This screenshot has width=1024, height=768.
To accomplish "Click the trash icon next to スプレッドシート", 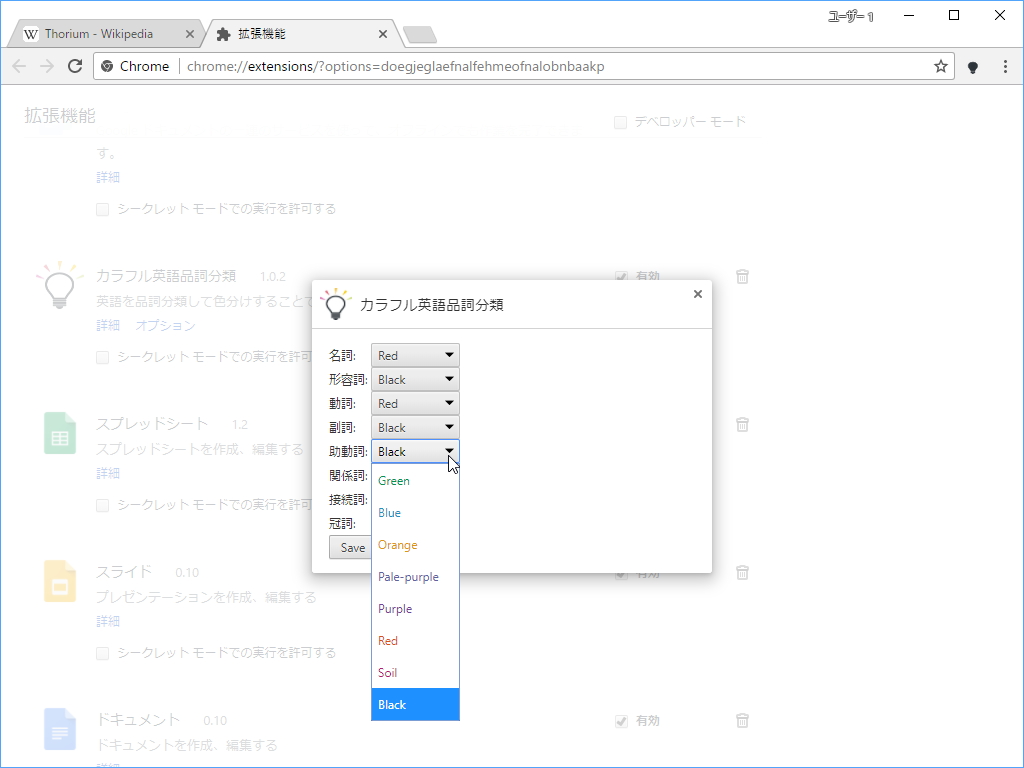I will (x=741, y=424).
